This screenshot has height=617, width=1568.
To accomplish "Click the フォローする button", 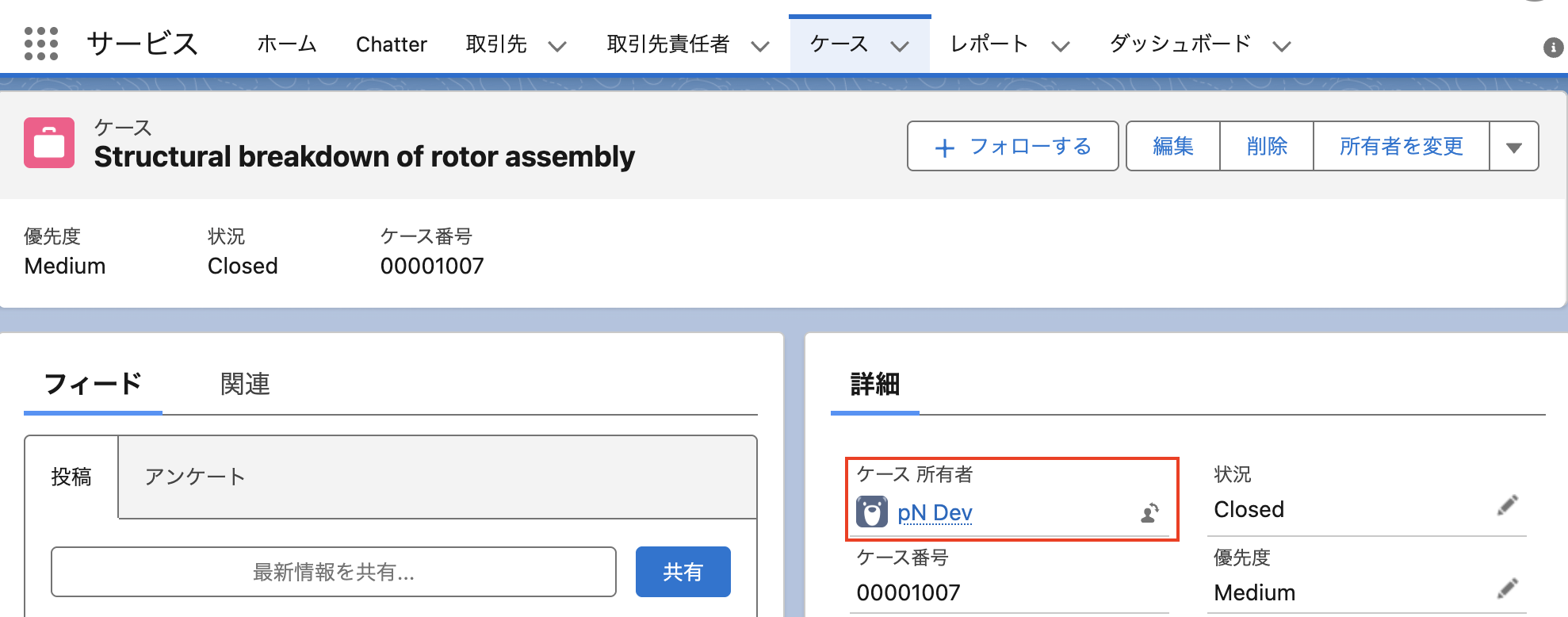I will (1013, 146).
